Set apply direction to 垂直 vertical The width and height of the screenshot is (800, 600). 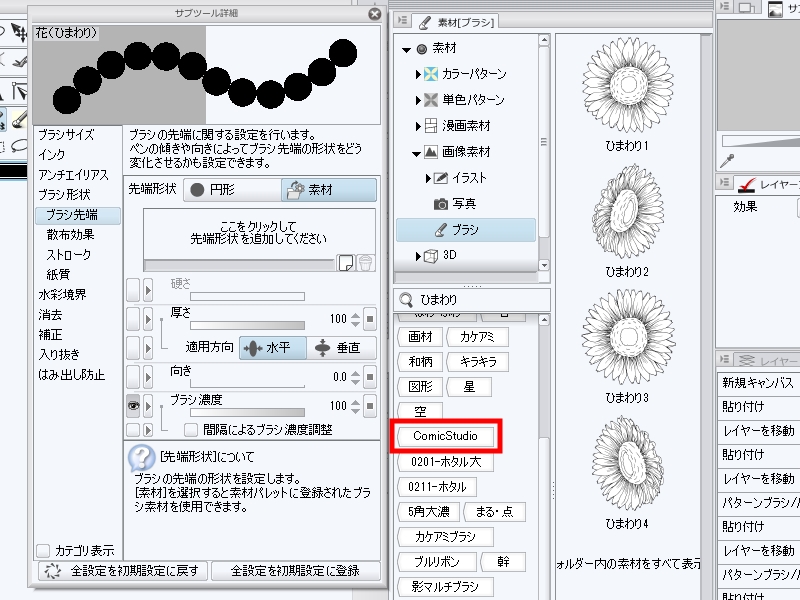(342, 348)
